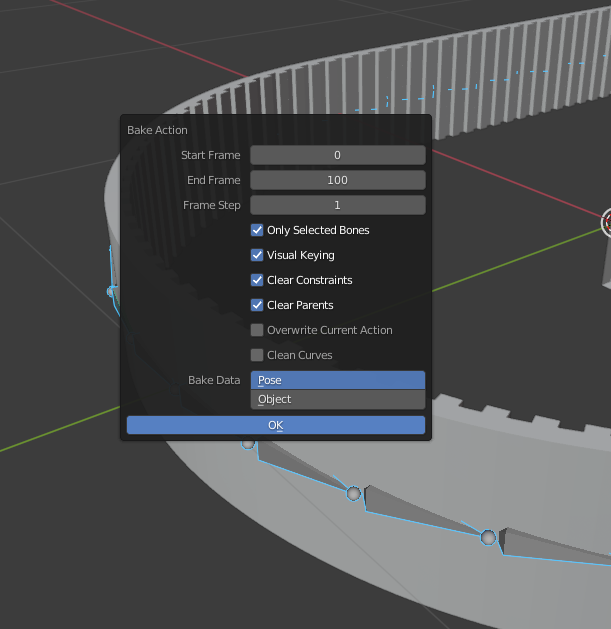Click the Start Frame number field
Image resolution: width=611 pixels, height=629 pixels.
pos(337,155)
